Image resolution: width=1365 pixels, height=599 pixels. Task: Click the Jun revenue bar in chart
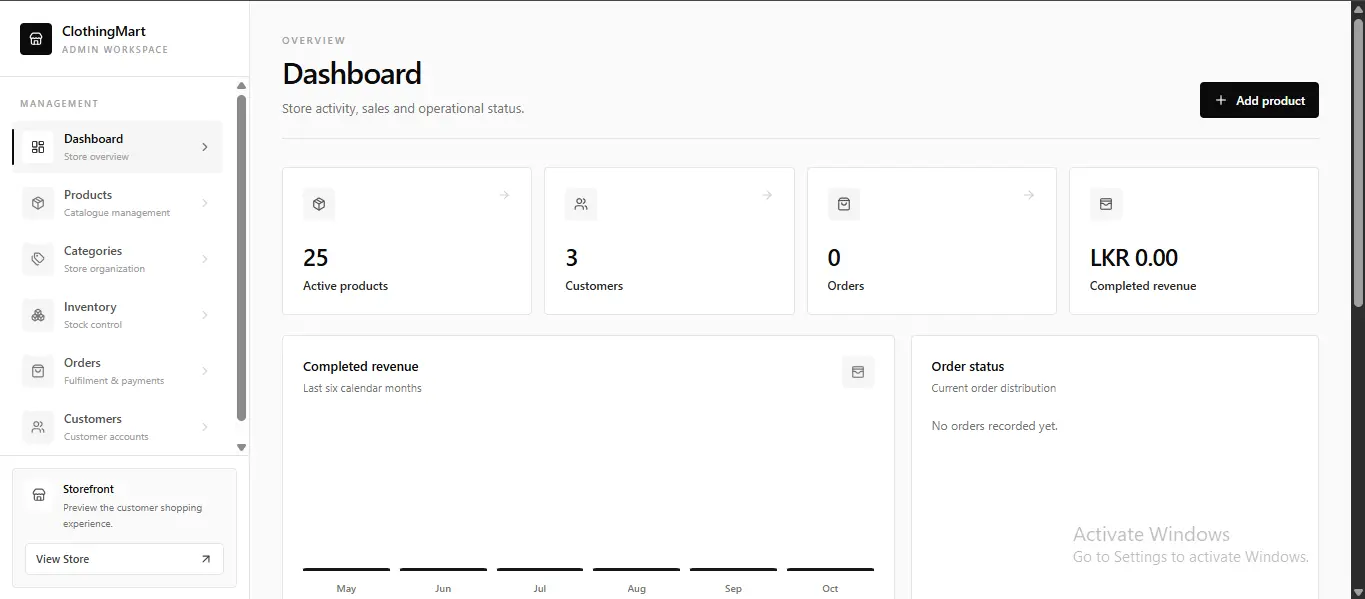point(443,569)
